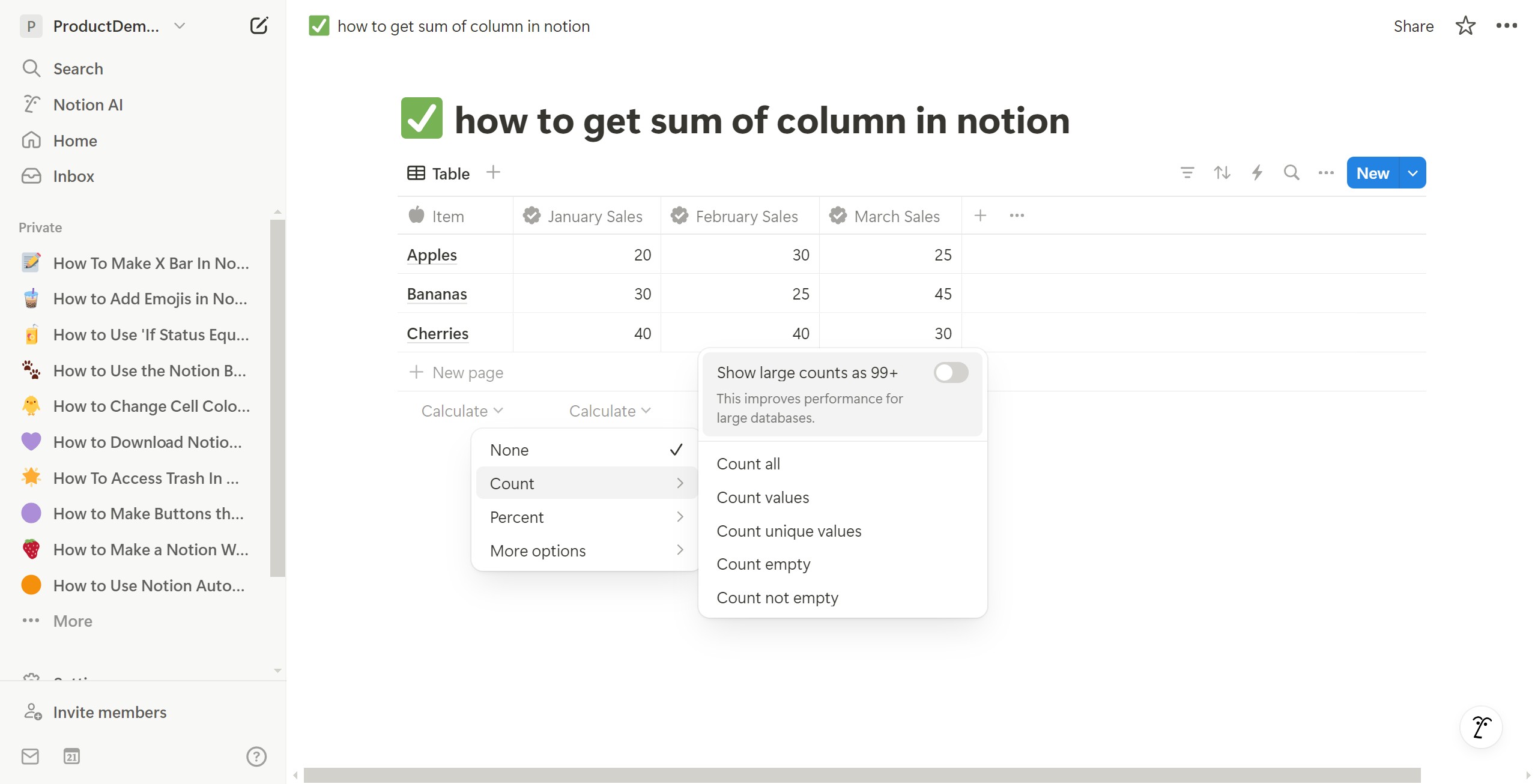Open the page options three-dot menu
Screen dimensions: 1538x784
pos(1506,26)
